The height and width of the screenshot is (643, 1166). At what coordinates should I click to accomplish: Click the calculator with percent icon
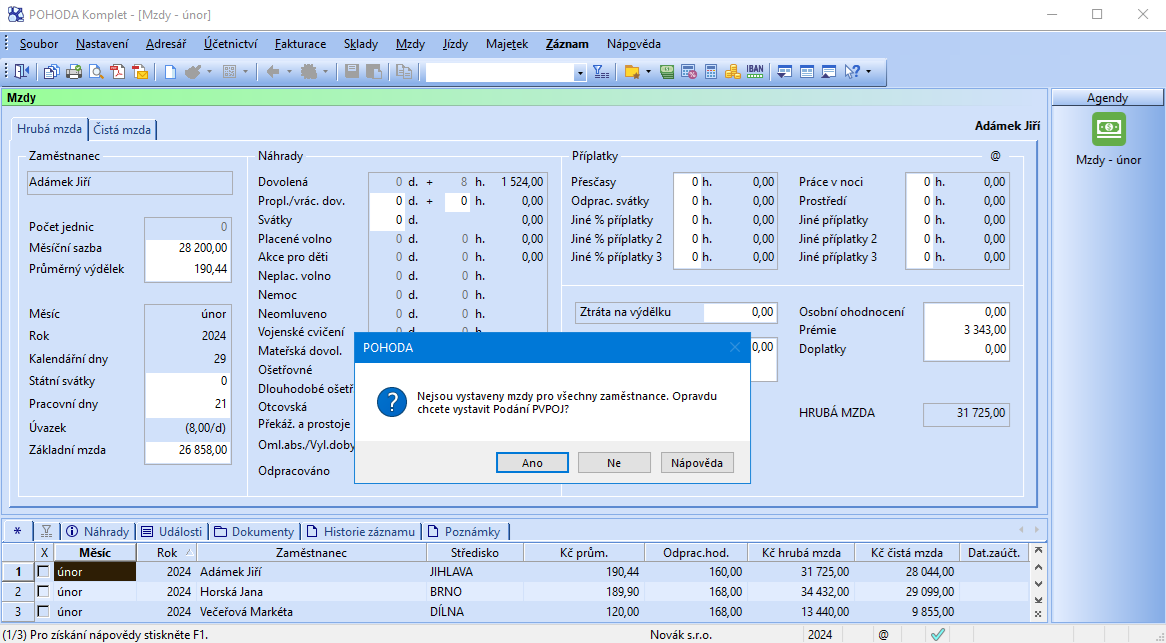[x=689, y=71]
